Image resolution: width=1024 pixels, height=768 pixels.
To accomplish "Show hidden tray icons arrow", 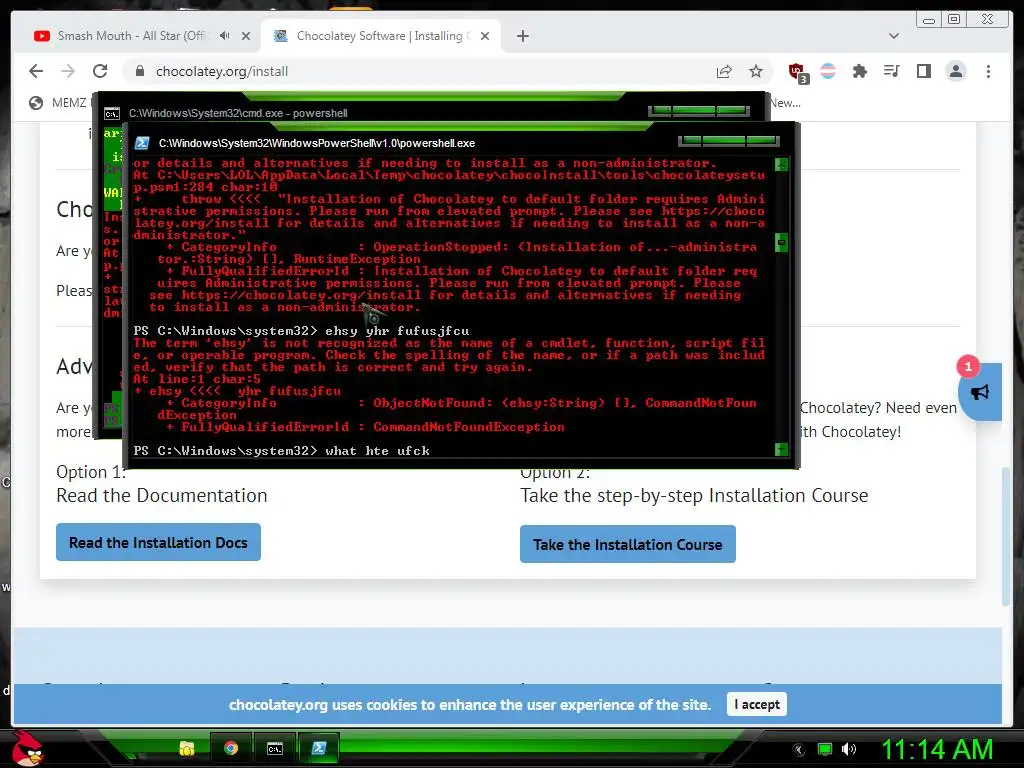I will pos(798,749).
